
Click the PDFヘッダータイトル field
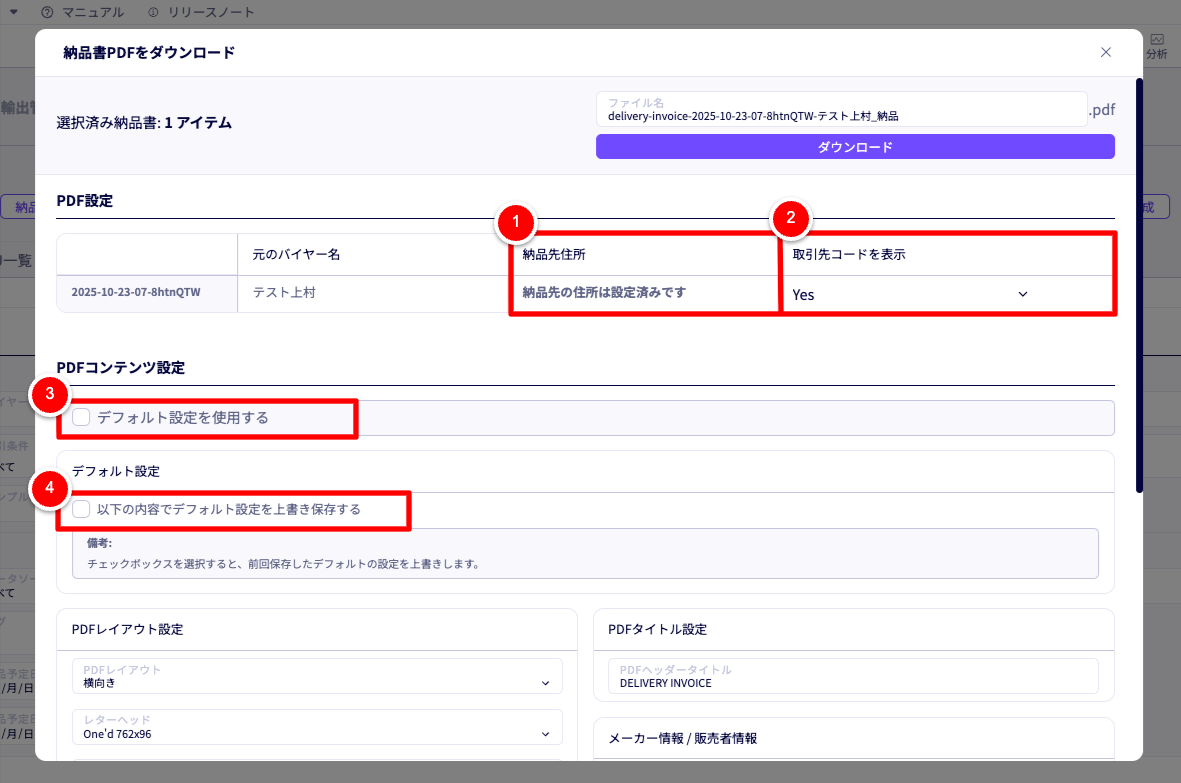coord(853,677)
